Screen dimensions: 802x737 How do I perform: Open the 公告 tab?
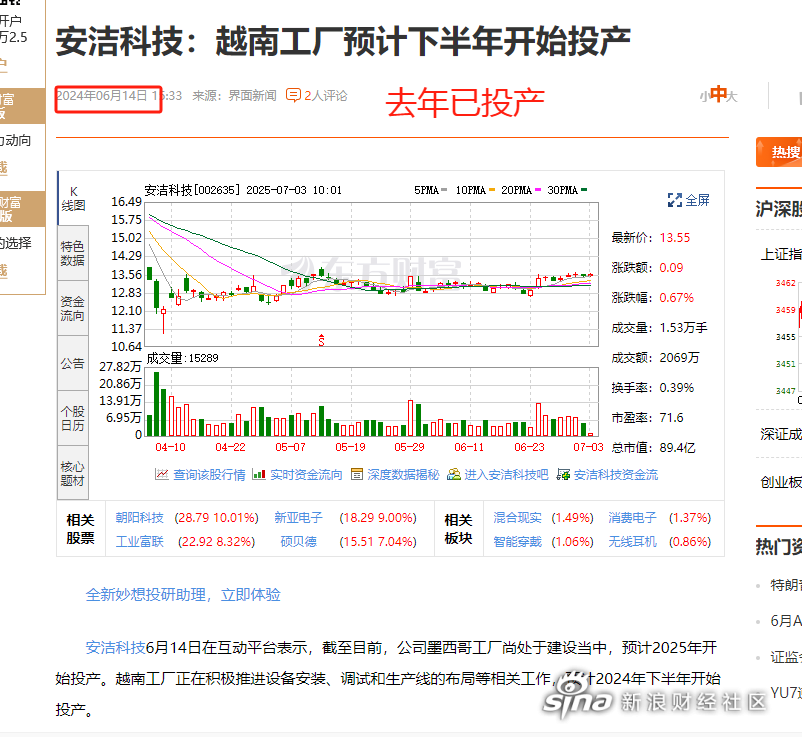pos(73,363)
